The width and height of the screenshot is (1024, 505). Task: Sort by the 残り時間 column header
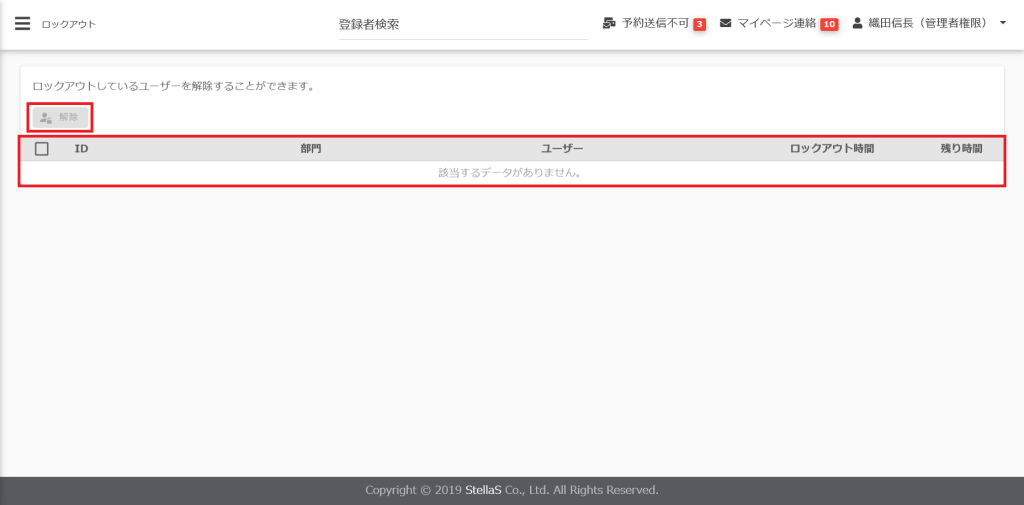point(961,149)
